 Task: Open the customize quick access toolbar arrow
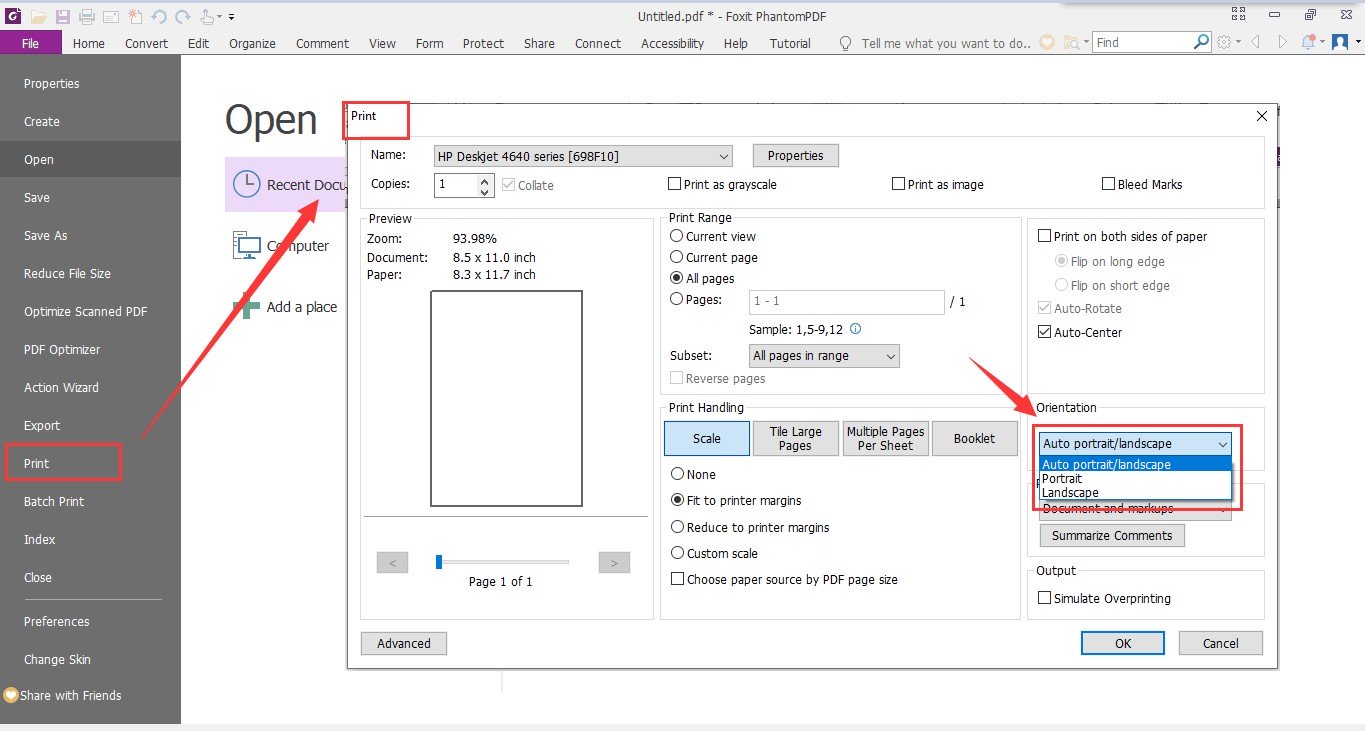pyautogui.click(x=232, y=17)
